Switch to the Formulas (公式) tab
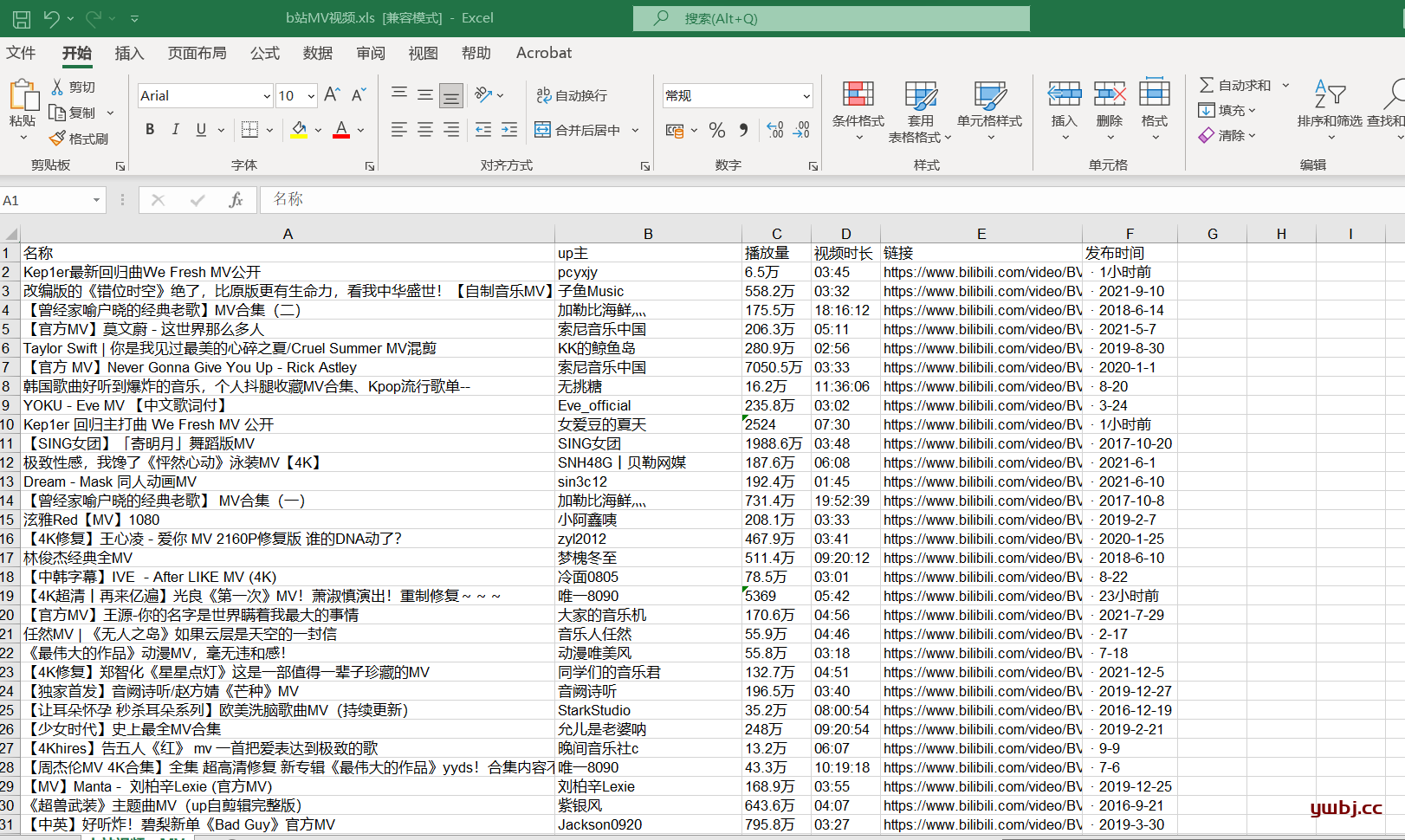1405x840 pixels. 265,53
